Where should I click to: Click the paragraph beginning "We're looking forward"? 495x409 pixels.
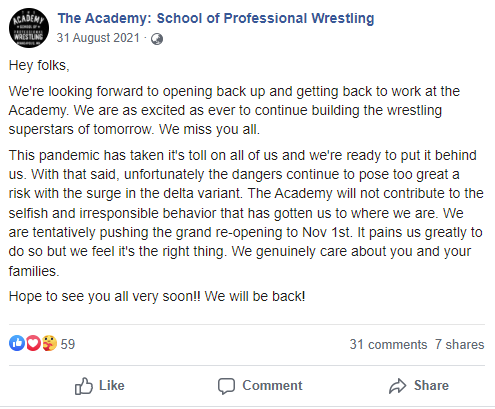click(234, 110)
